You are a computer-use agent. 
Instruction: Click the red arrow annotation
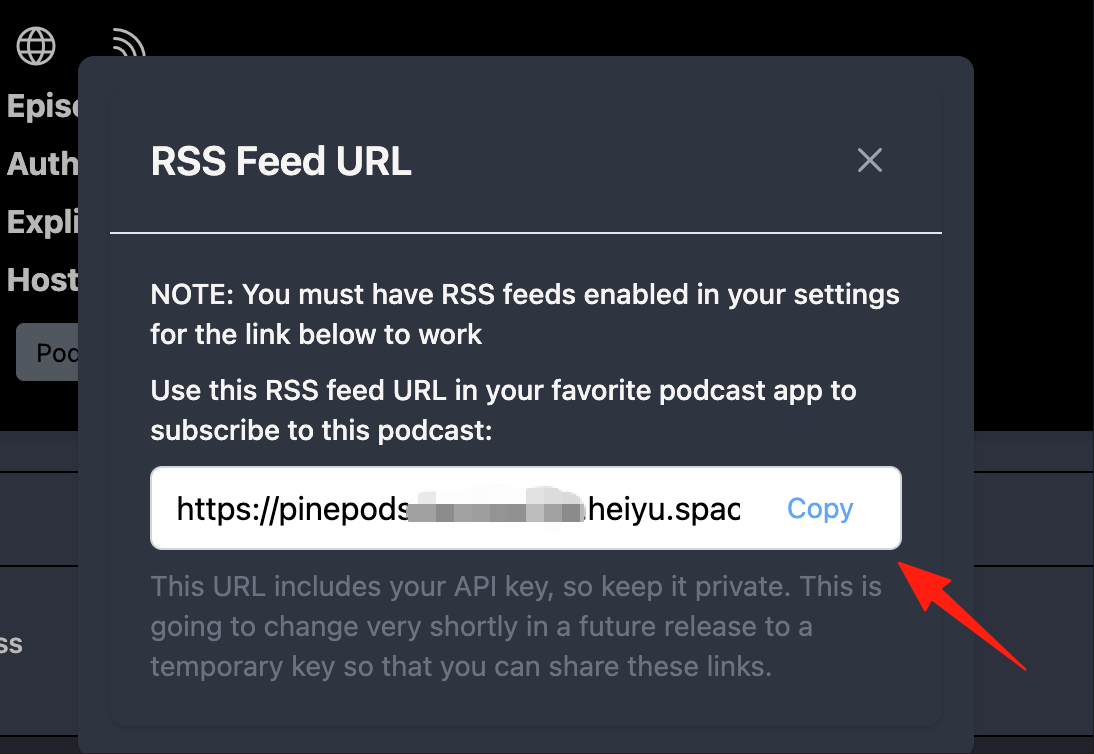click(961, 616)
